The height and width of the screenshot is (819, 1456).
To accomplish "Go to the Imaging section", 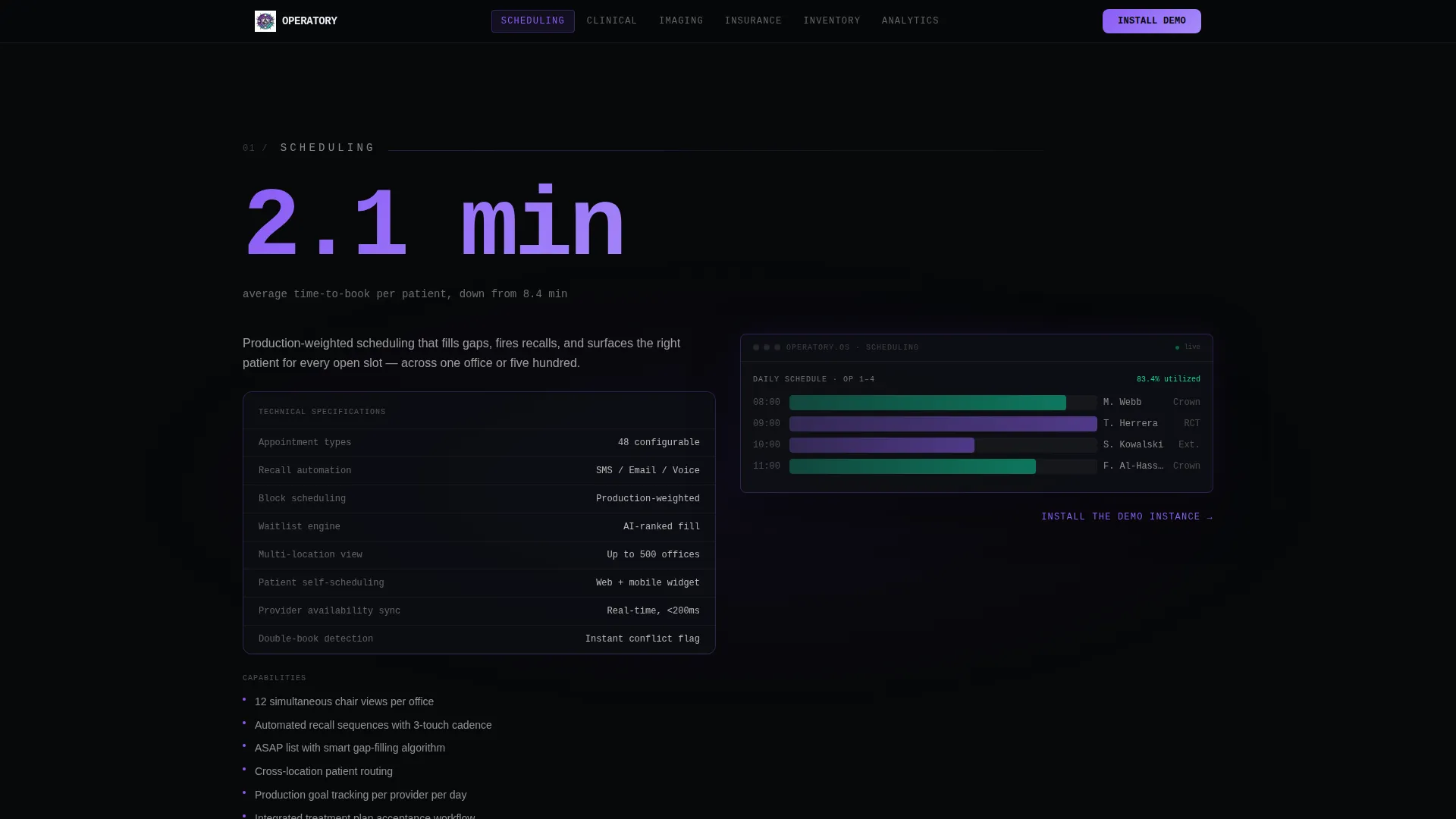I will click(681, 21).
